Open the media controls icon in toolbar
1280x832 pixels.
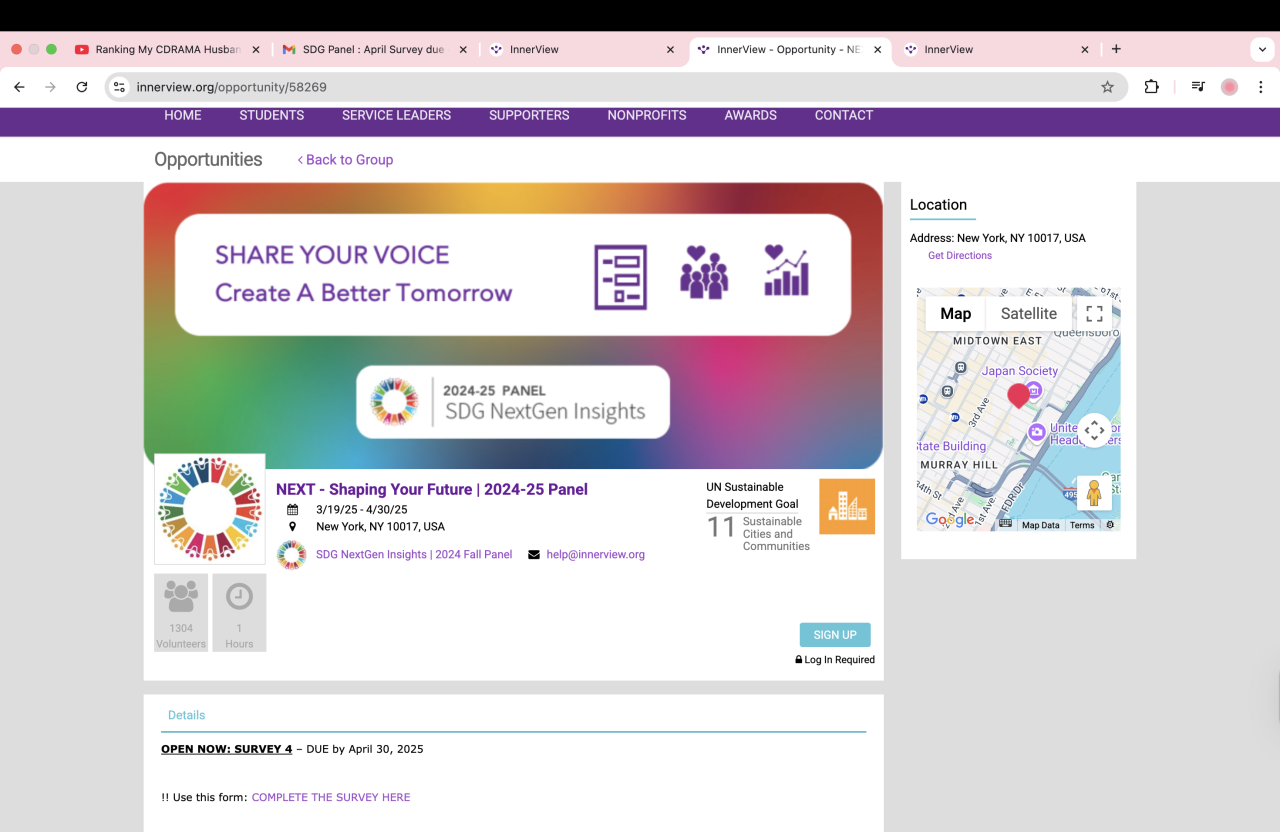coord(1198,87)
